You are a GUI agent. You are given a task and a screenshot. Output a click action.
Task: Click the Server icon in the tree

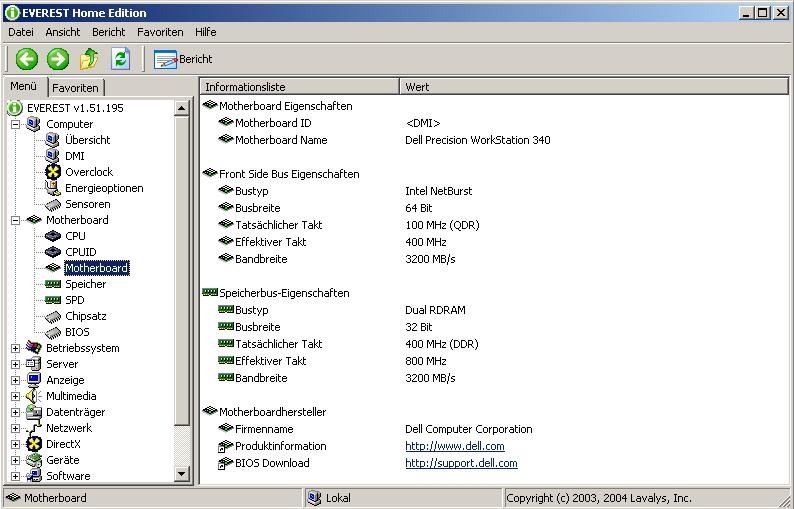pyautogui.click(x=33, y=364)
